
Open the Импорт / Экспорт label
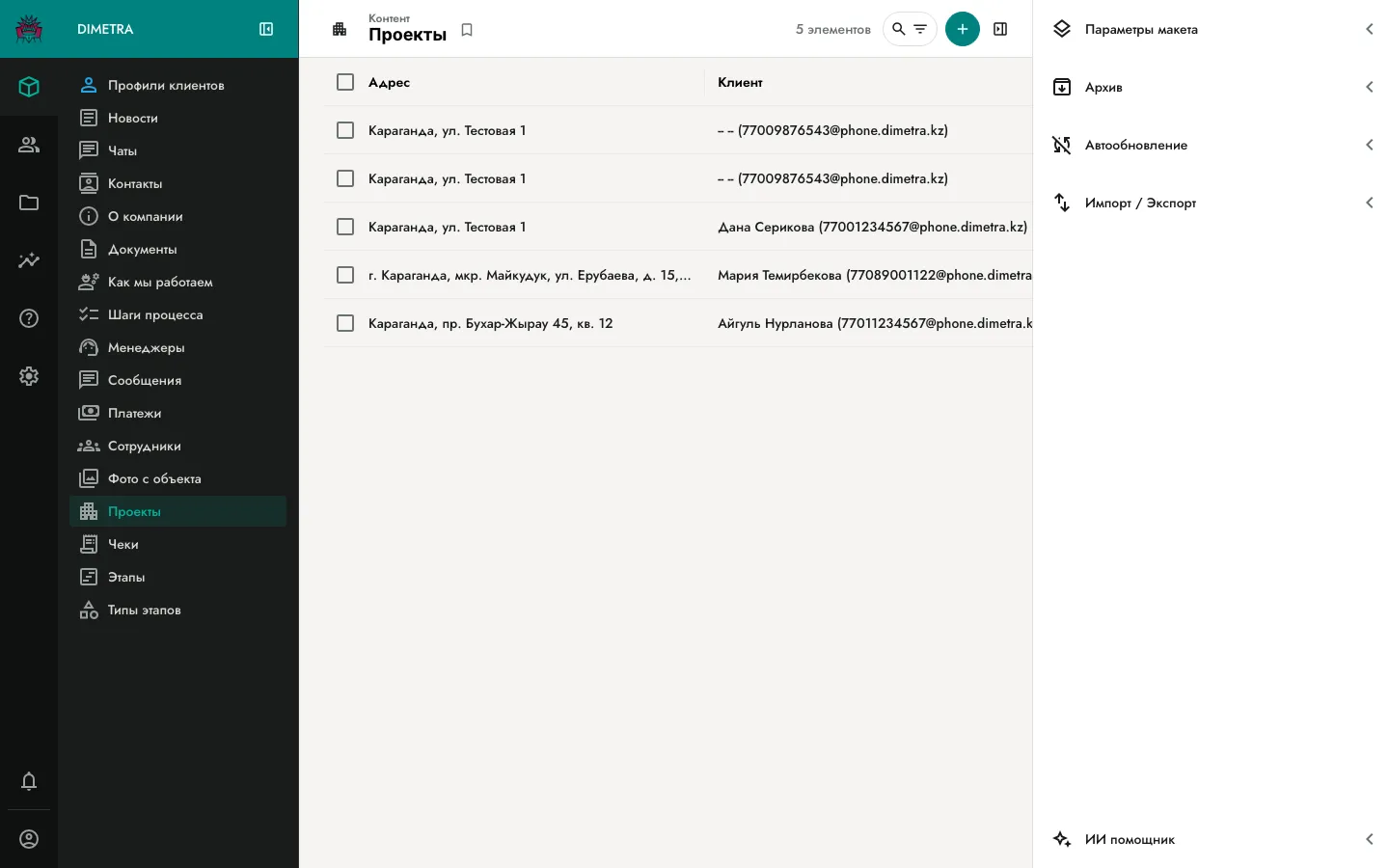(x=1140, y=203)
